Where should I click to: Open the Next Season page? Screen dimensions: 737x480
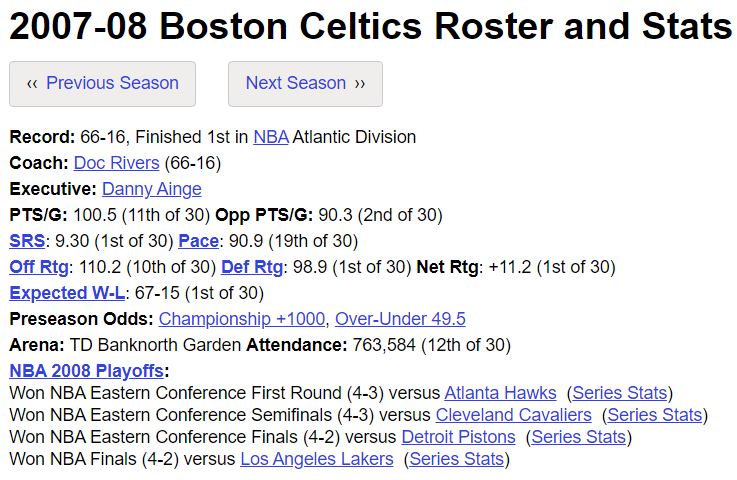[306, 84]
